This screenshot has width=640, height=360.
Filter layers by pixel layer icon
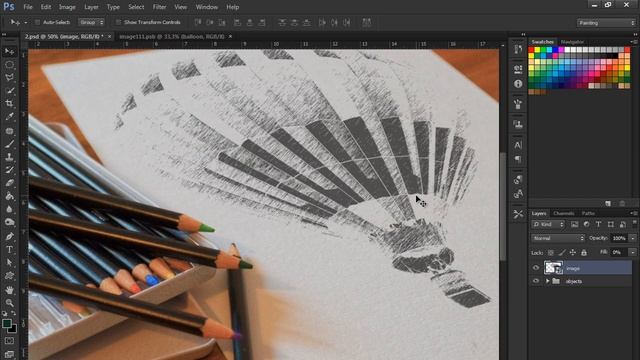coord(574,224)
